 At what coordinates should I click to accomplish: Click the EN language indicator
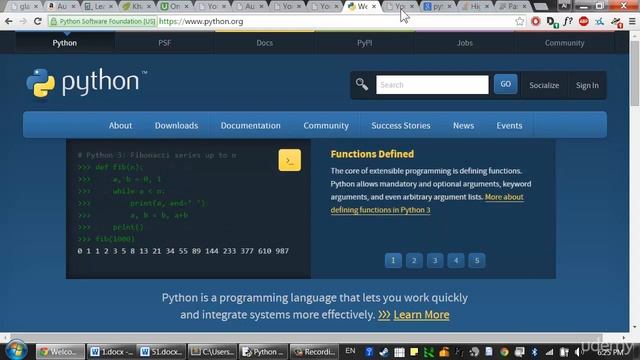(350, 351)
